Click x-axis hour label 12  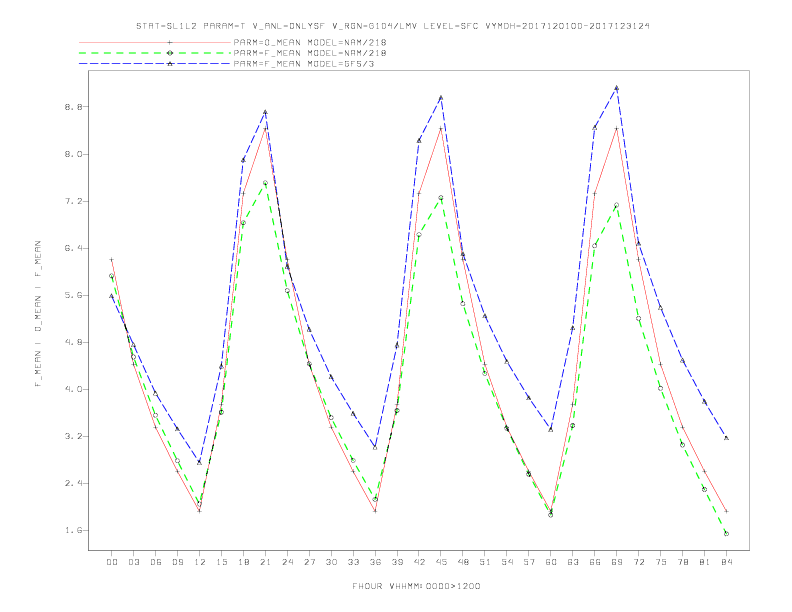200,562
